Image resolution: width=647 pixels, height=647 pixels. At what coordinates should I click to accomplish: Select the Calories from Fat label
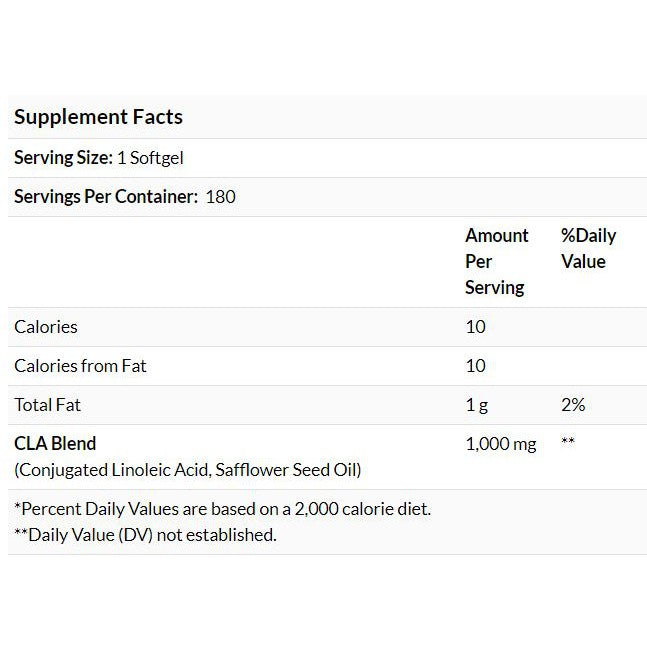(80, 366)
